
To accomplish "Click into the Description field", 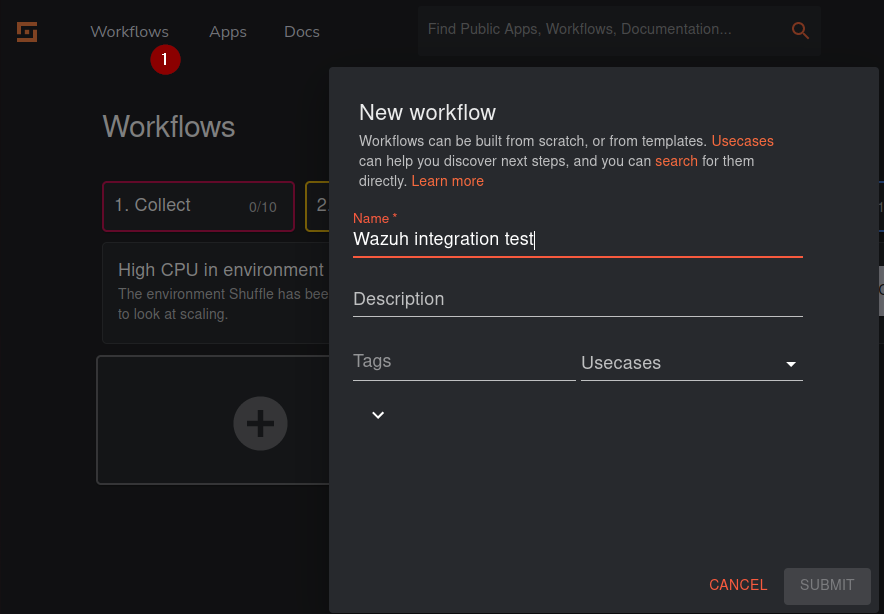I will tap(577, 299).
